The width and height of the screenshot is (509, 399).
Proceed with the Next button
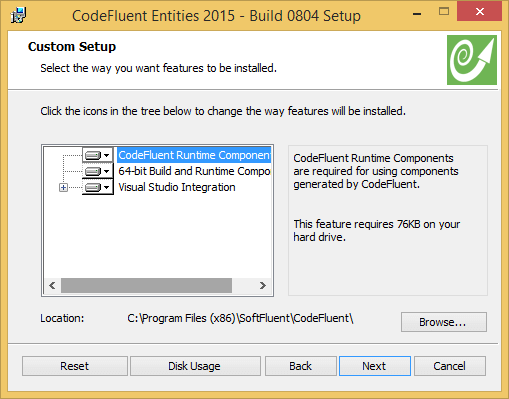(375, 366)
